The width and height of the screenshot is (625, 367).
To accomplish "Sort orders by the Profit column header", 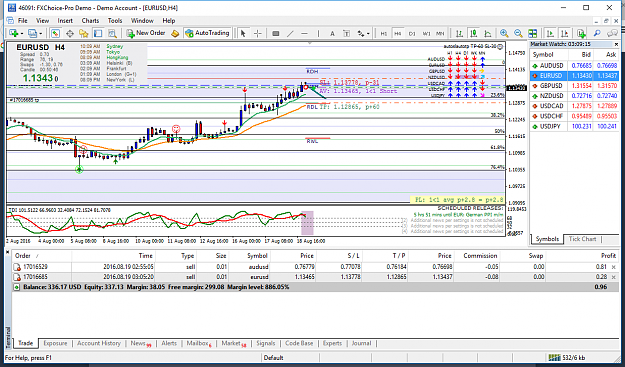I will tap(608, 256).
